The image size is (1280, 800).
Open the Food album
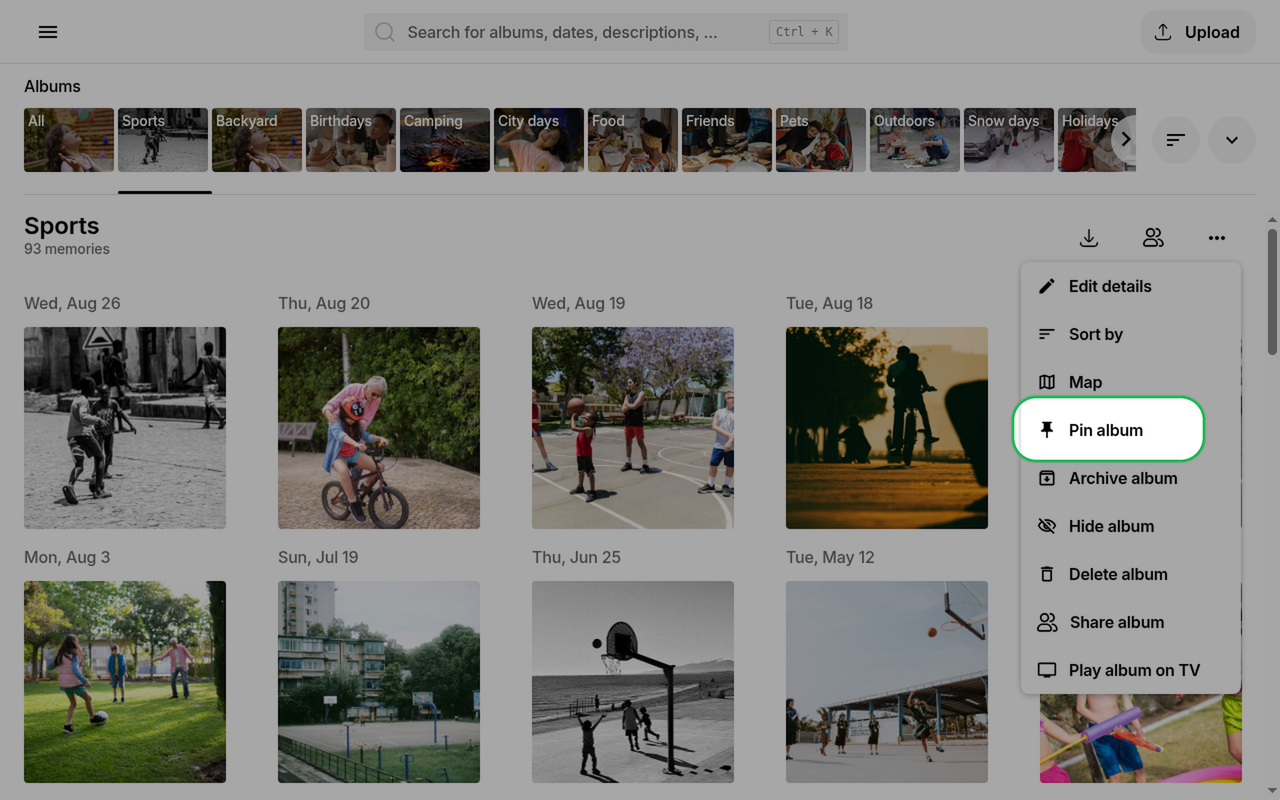point(633,140)
